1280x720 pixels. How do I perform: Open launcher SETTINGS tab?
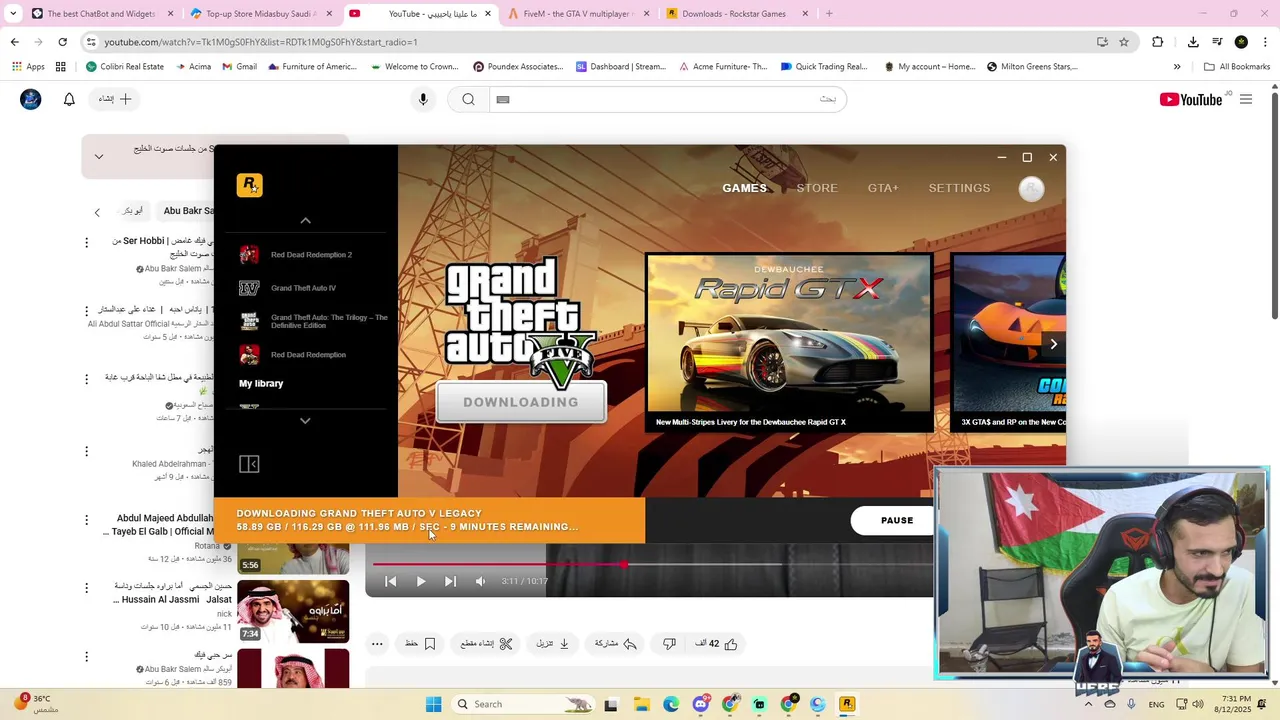[959, 188]
